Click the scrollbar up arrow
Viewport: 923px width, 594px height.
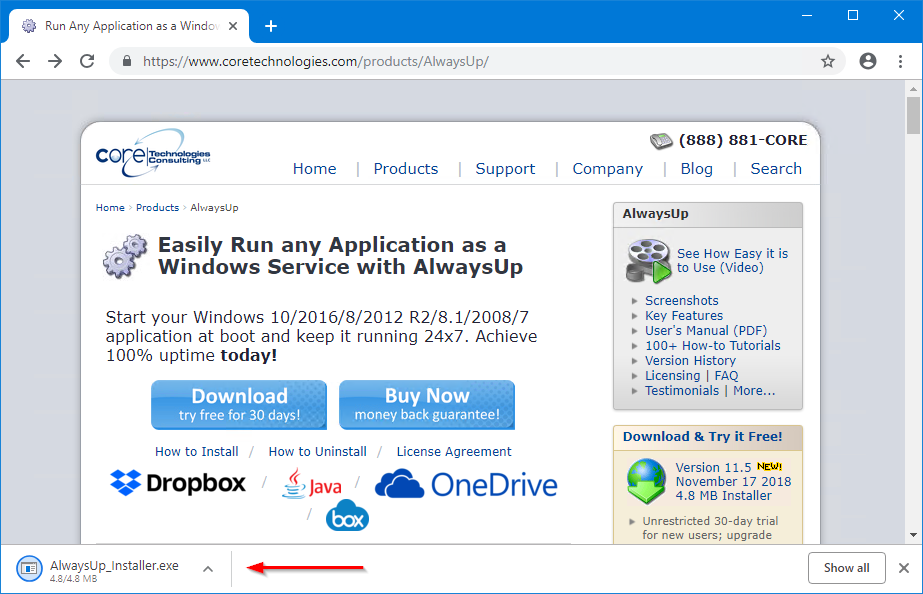pyautogui.click(x=913, y=89)
